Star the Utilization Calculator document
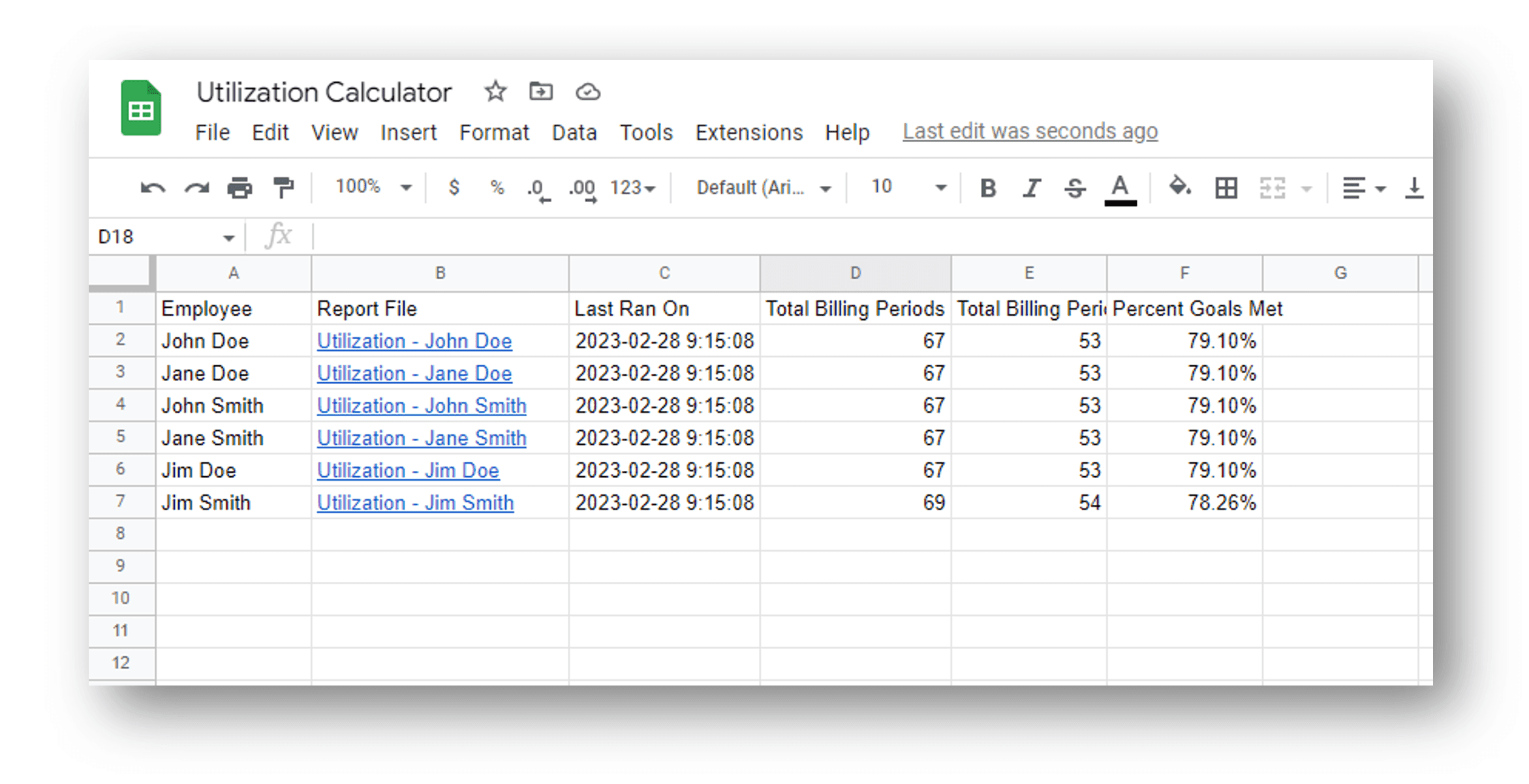 coord(495,91)
